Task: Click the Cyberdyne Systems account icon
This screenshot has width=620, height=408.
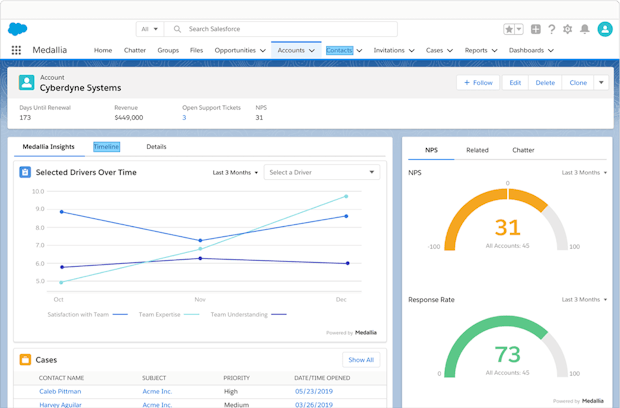Action: click(x=26, y=82)
